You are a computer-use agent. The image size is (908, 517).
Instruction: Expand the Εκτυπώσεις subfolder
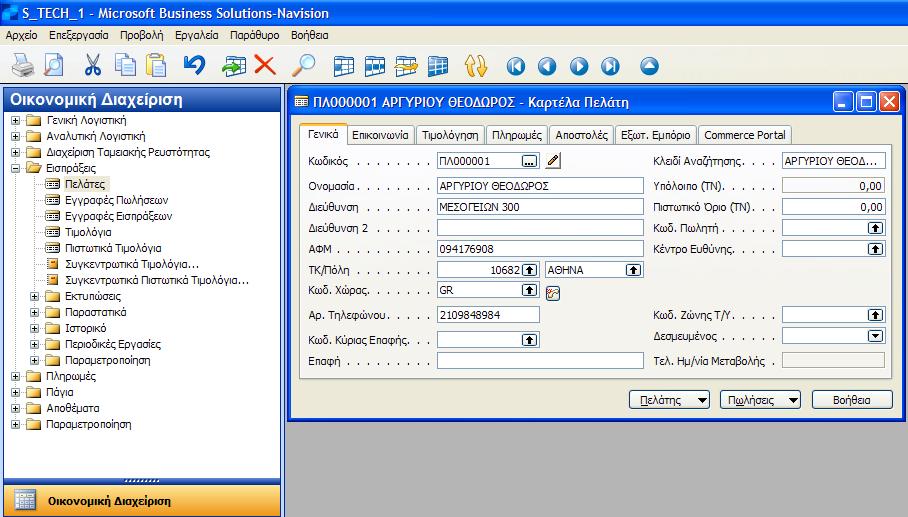click(34, 296)
